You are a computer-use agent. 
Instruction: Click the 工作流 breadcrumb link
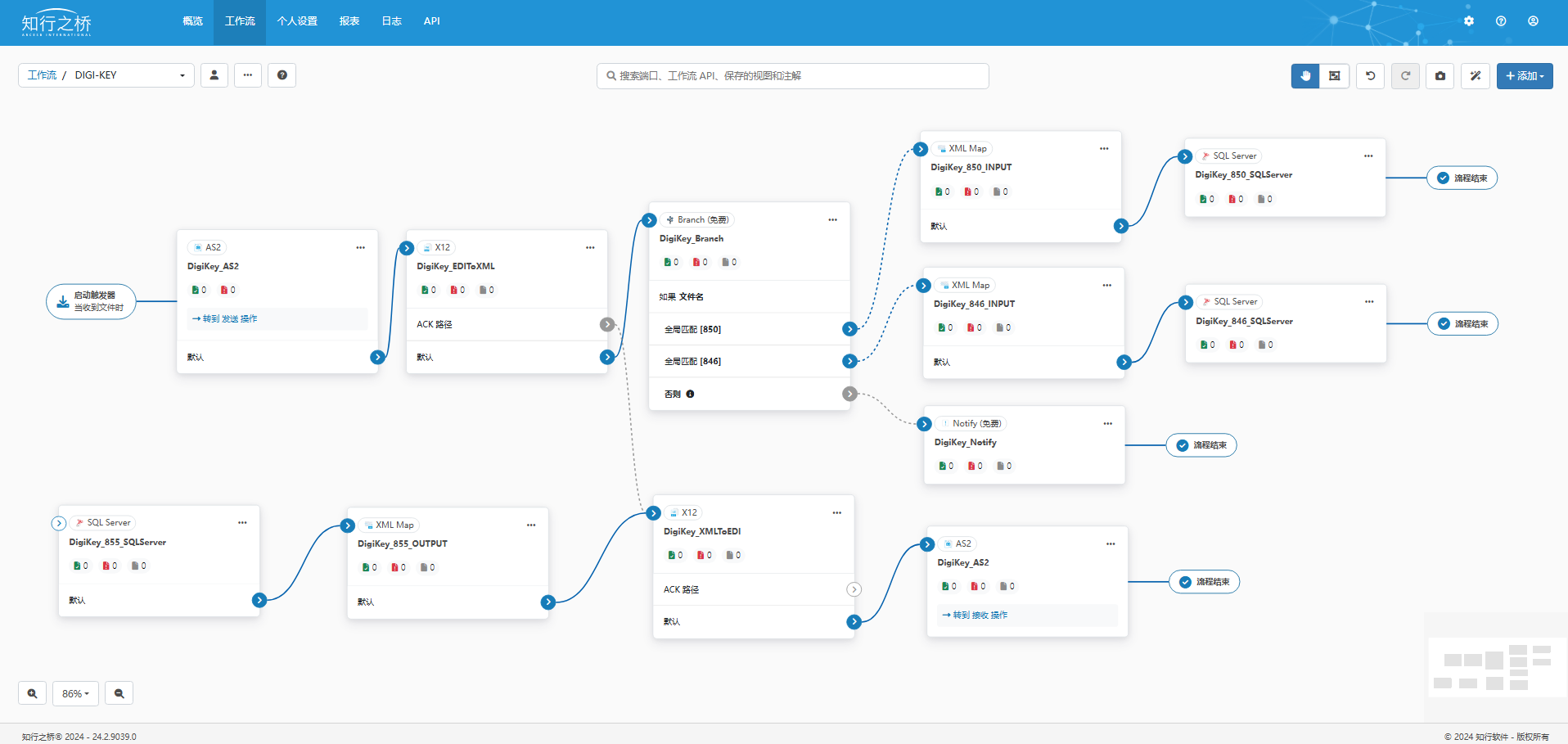(42, 75)
